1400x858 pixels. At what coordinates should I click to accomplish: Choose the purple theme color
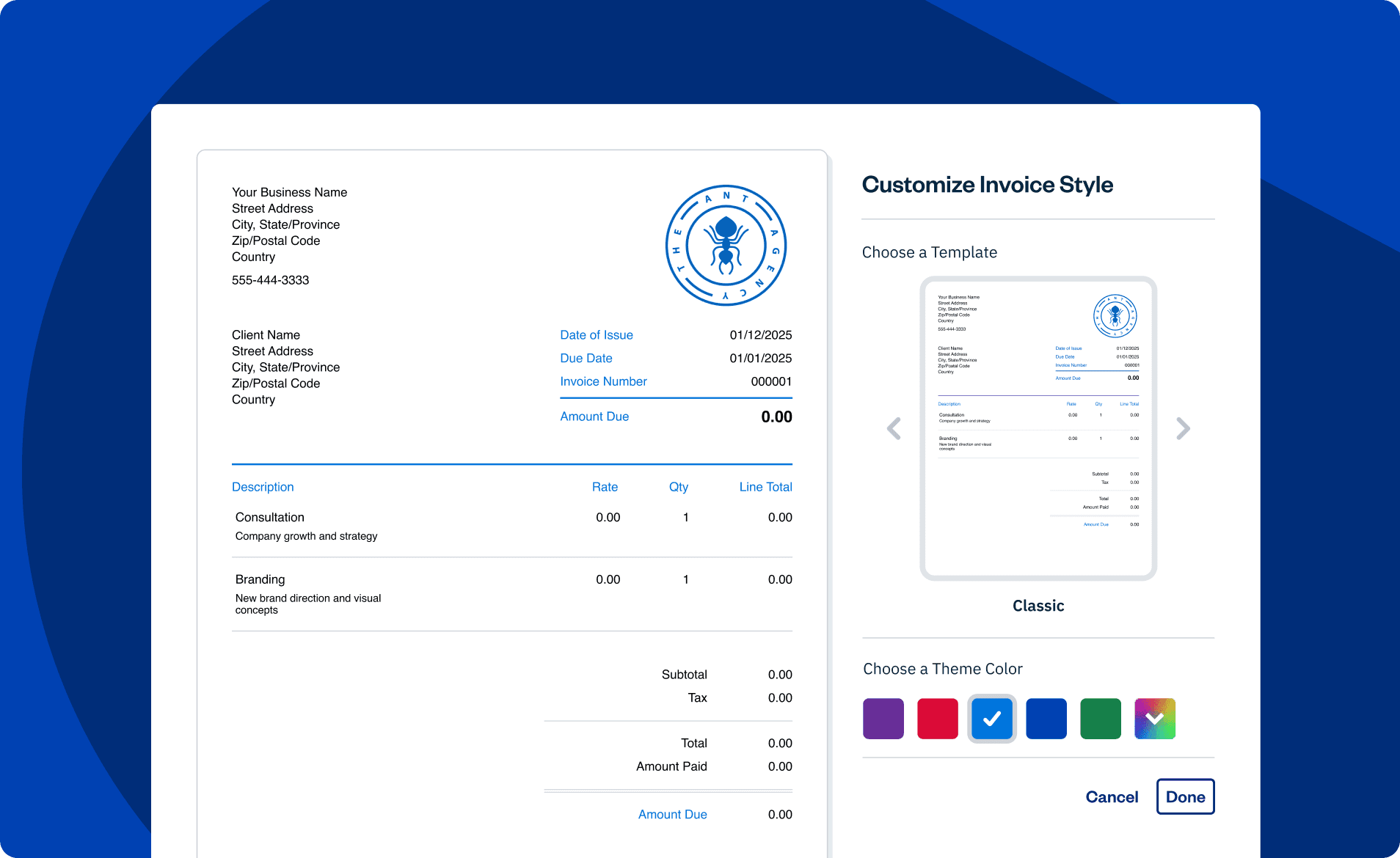[883, 719]
